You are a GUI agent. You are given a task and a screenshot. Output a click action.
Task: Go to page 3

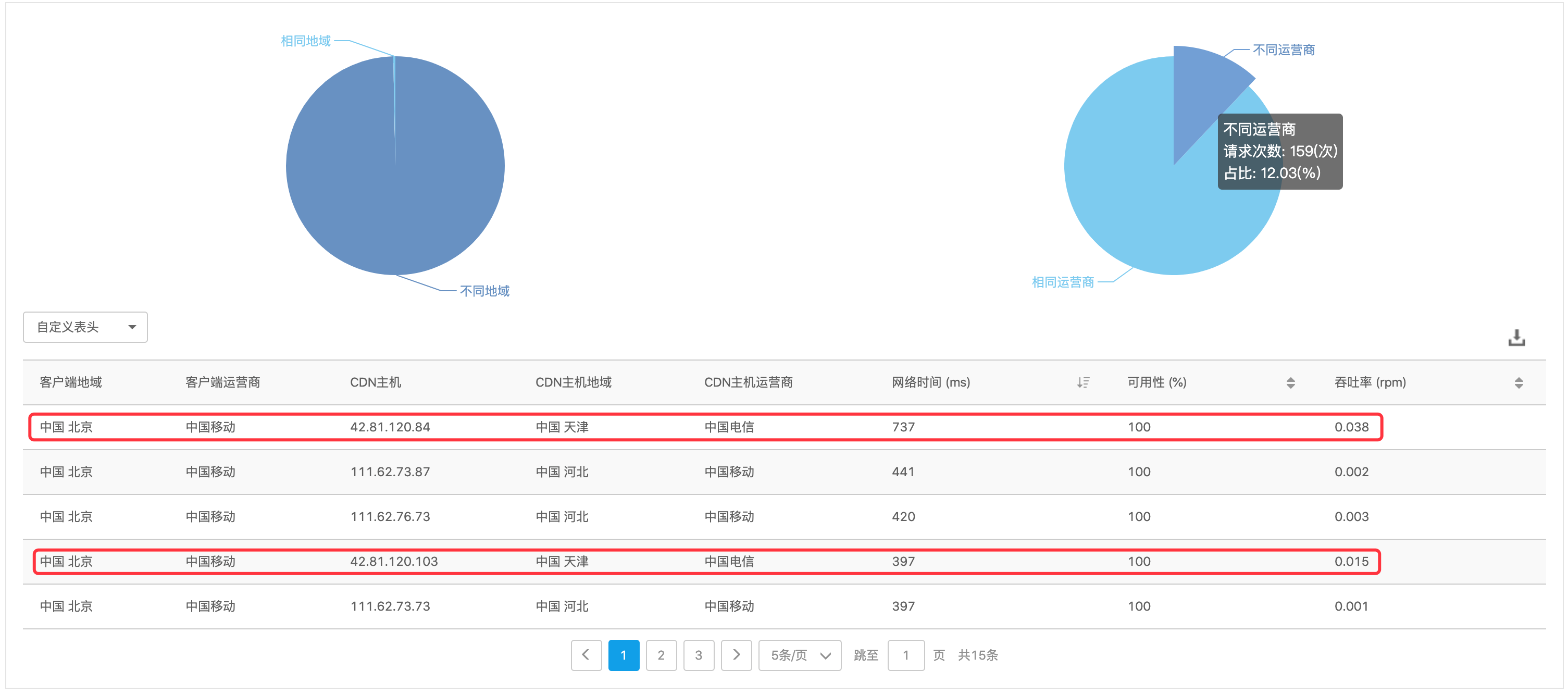pos(699,655)
